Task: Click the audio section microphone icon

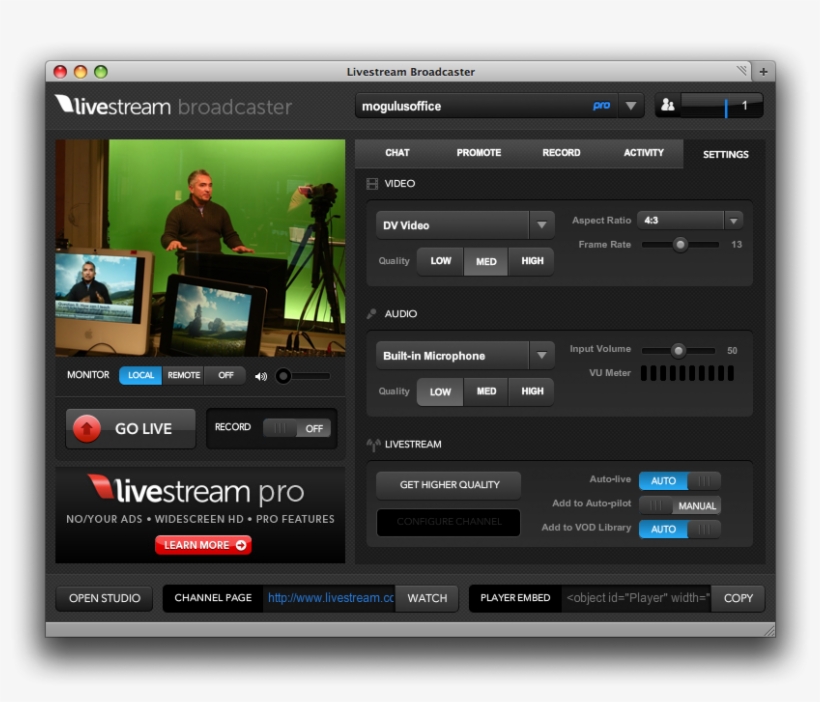Action: (372, 314)
